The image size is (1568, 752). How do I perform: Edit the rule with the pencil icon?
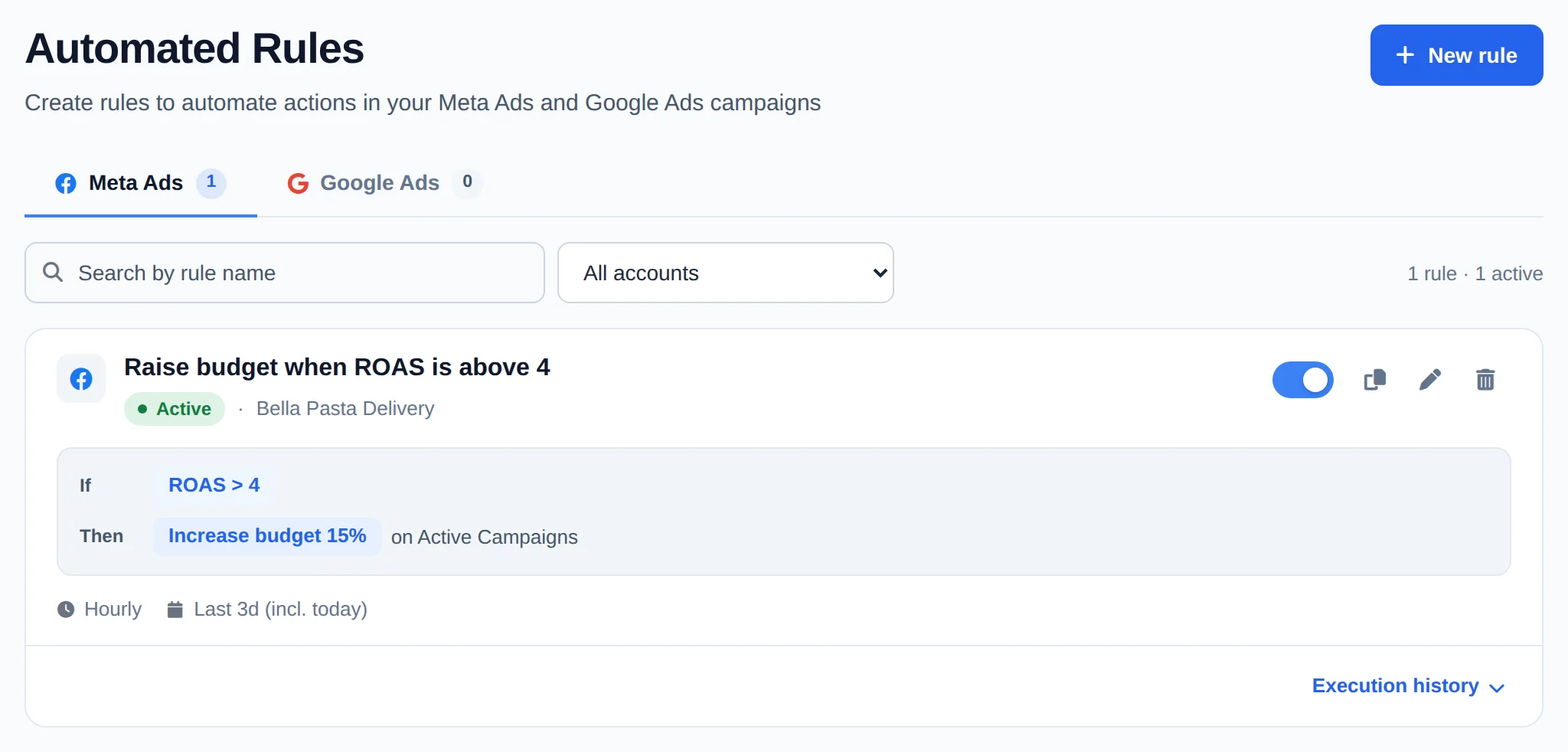[x=1430, y=380]
